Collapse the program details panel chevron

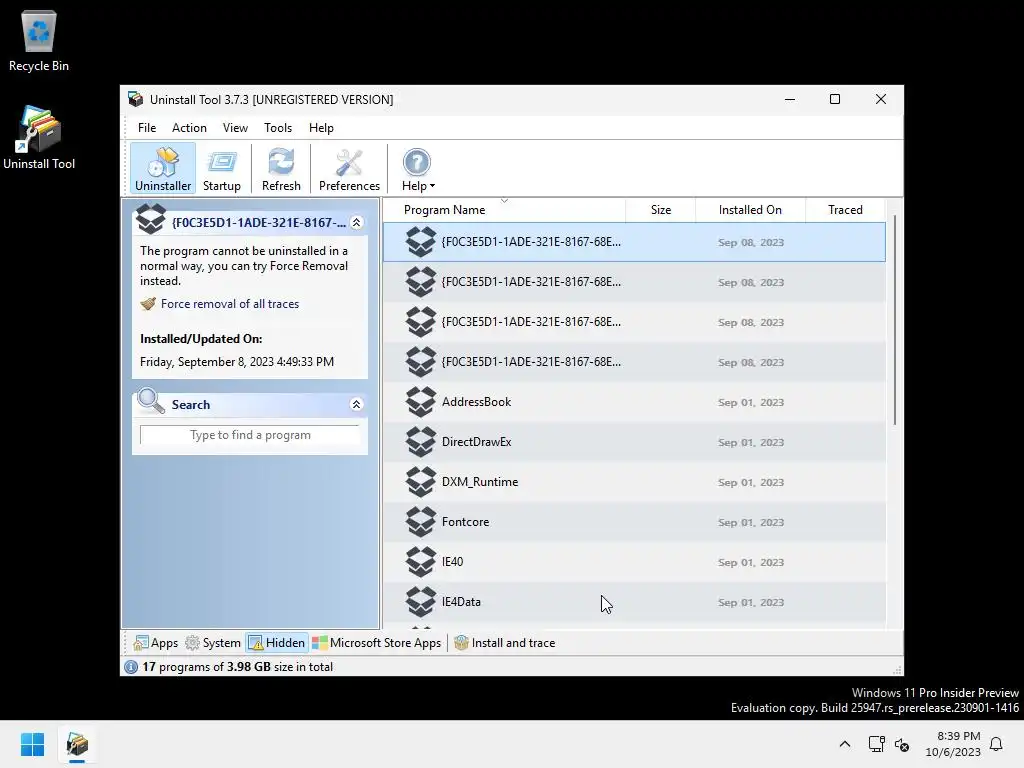(x=357, y=223)
